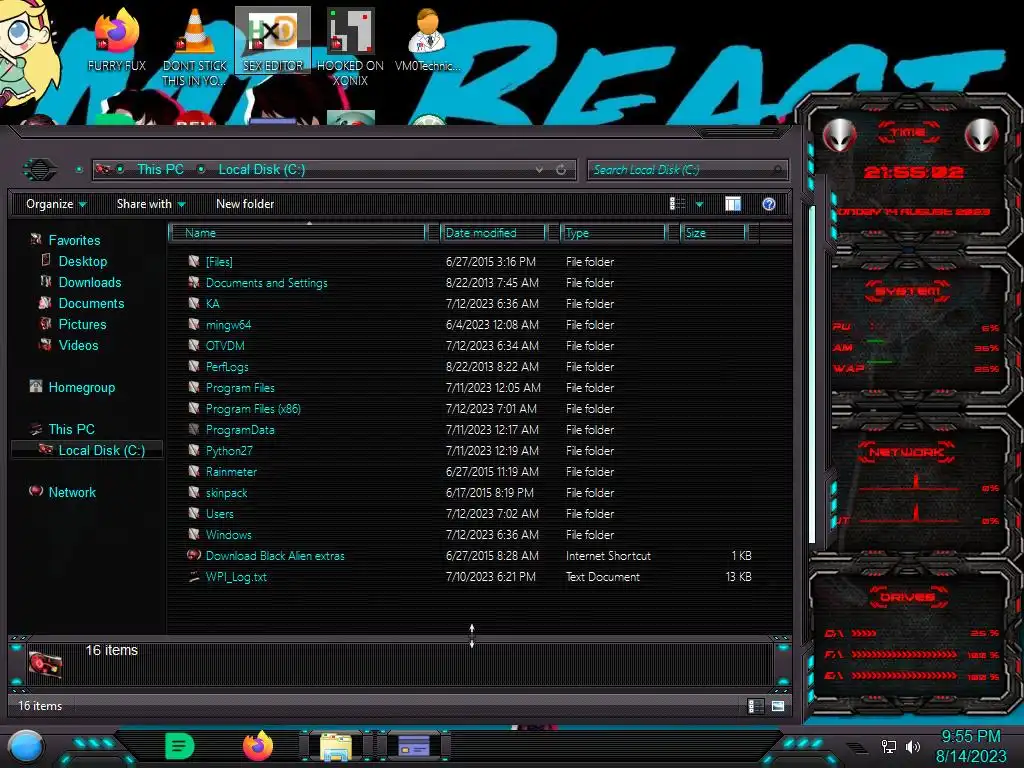The image size is (1024, 768).
Task: Click the File Explorer taskbar button
Action: (336, 746)
